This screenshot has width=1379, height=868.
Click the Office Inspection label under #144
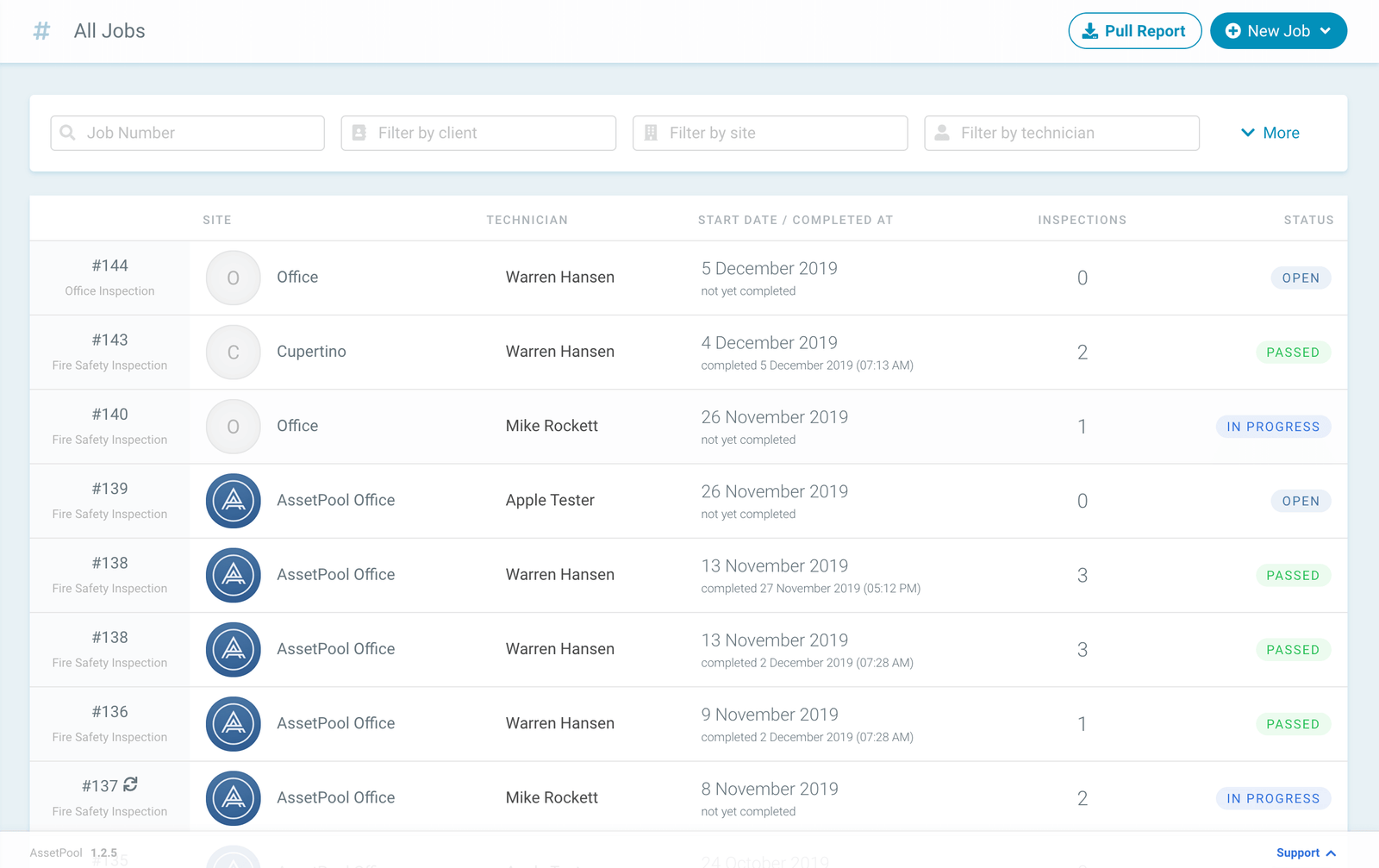[109, 291]
